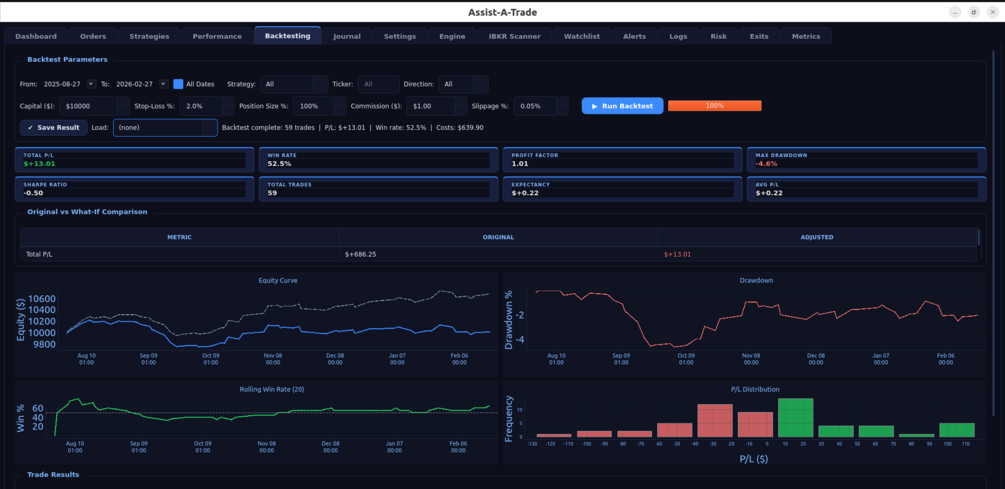The height and width of the screenshot is (489, 1005).
Task: Go to the Journal tab
Action: coord(347,37)
